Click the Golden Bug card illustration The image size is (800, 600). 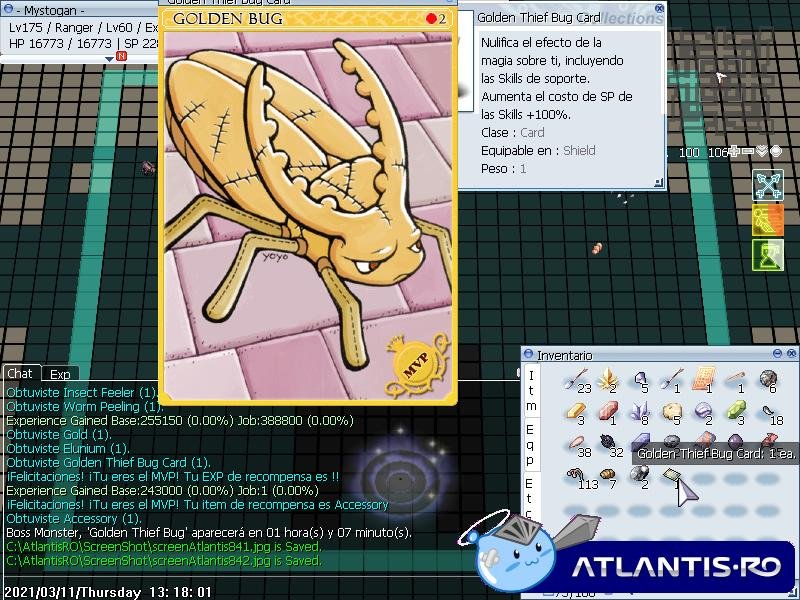point(308,216)
